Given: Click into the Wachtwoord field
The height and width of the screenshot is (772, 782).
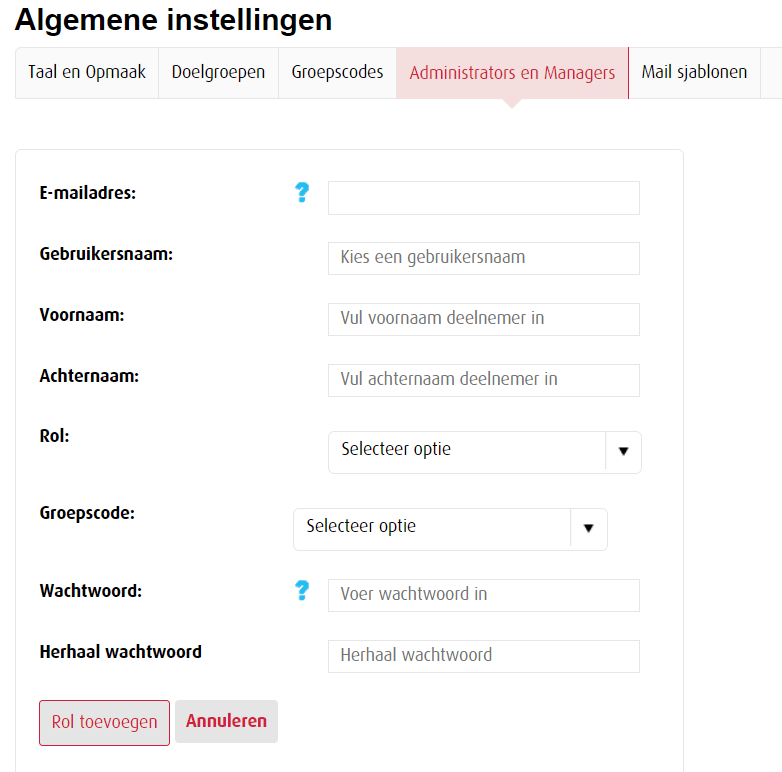Looking at the screenshot, I should [483, 595].
